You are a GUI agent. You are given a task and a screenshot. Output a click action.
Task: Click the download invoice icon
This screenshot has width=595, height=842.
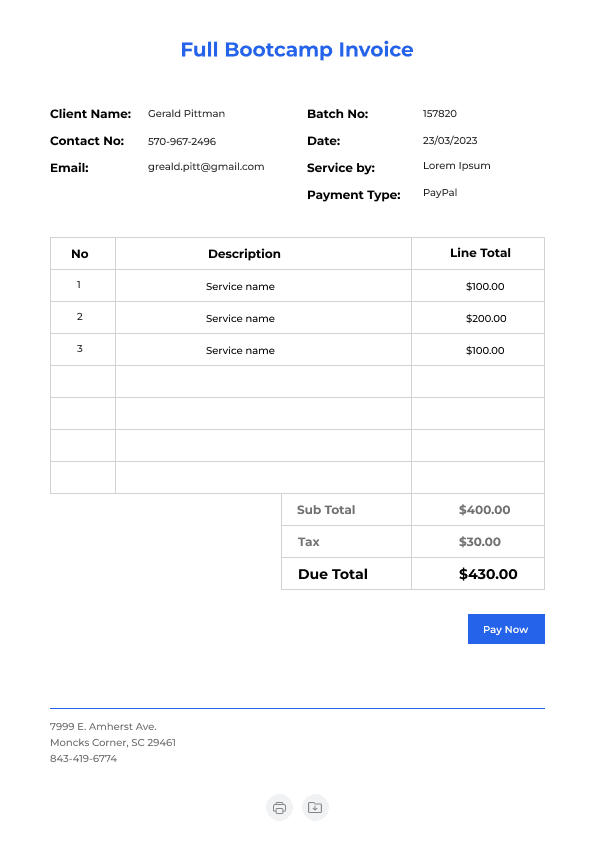pos(315,808)
